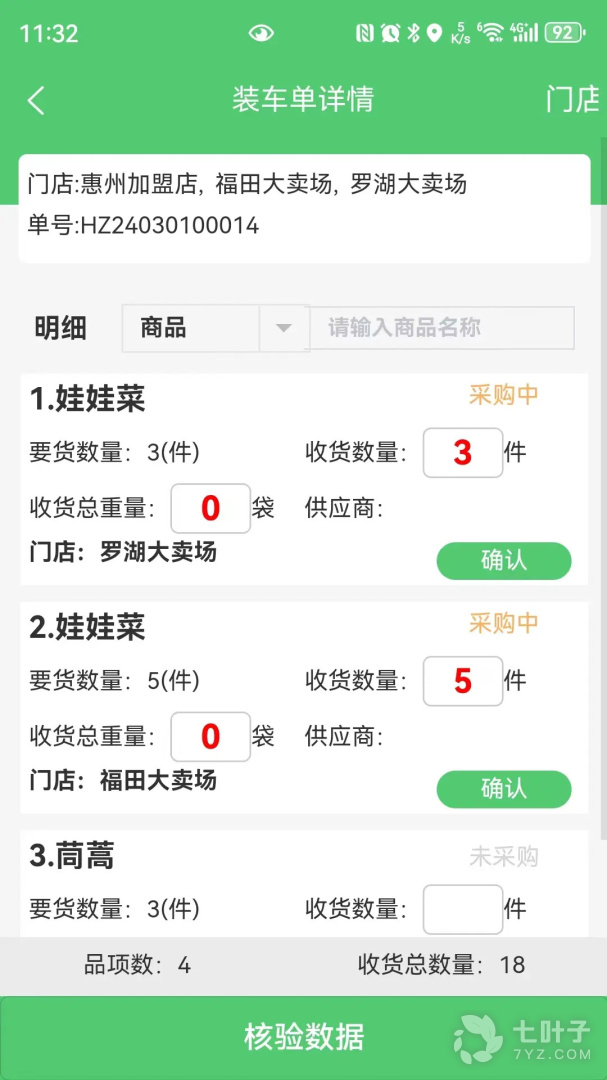The image size is (607, 1080).
Task: Edit 收货数量 field showing 3
Action: (463, 453)
